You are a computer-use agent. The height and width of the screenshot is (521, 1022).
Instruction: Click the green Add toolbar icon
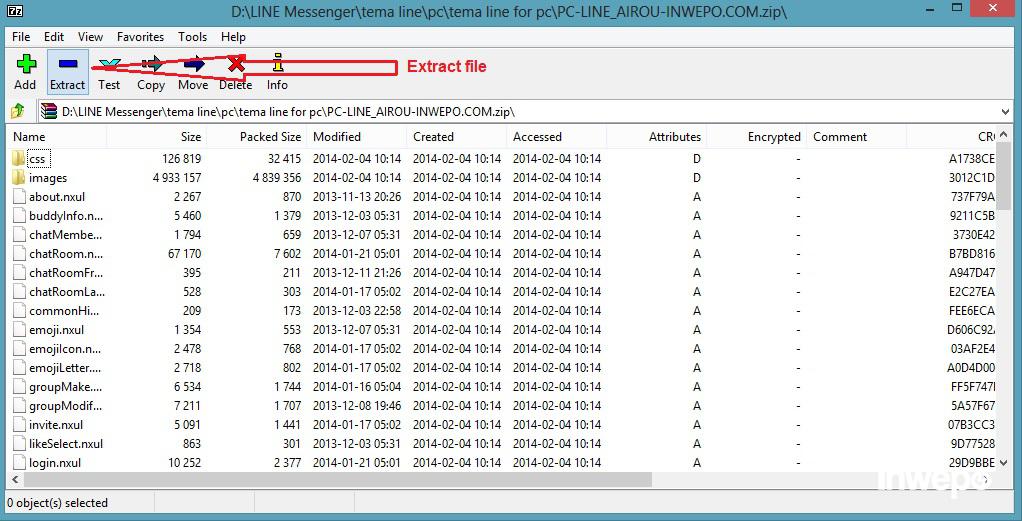(x=26, y=64)
